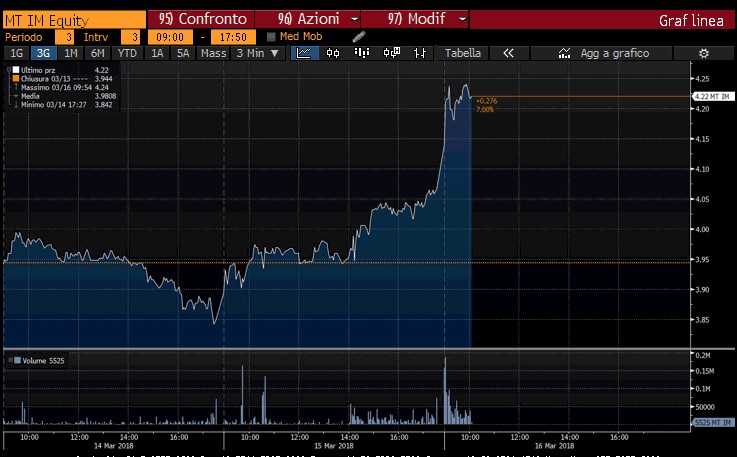The height and width of the screenshot is (457, 737).
Task: Click the 97) Modif button
Action: [x=416, y=19]
